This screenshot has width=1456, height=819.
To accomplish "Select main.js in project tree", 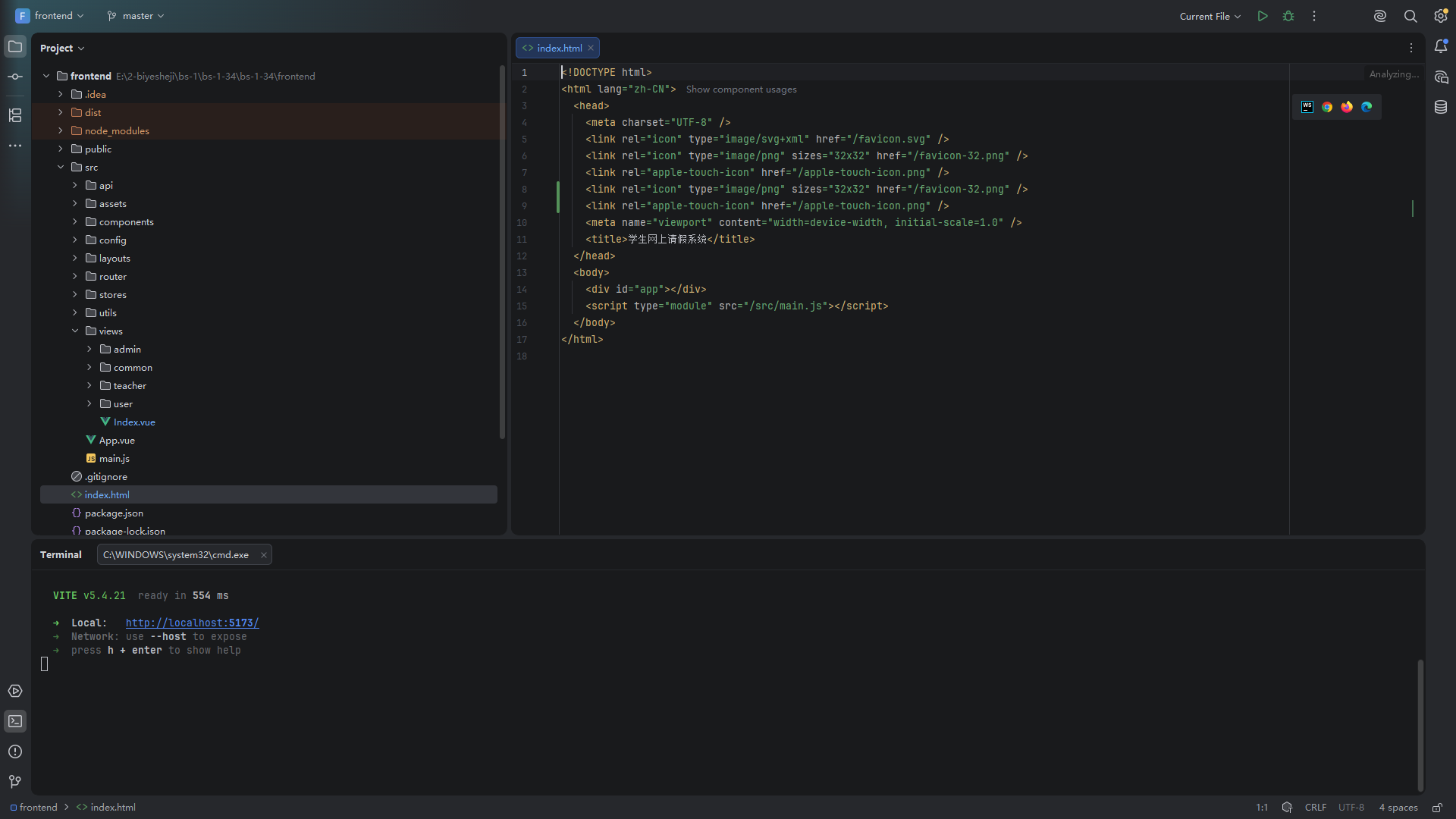I will tap(114, 459).
